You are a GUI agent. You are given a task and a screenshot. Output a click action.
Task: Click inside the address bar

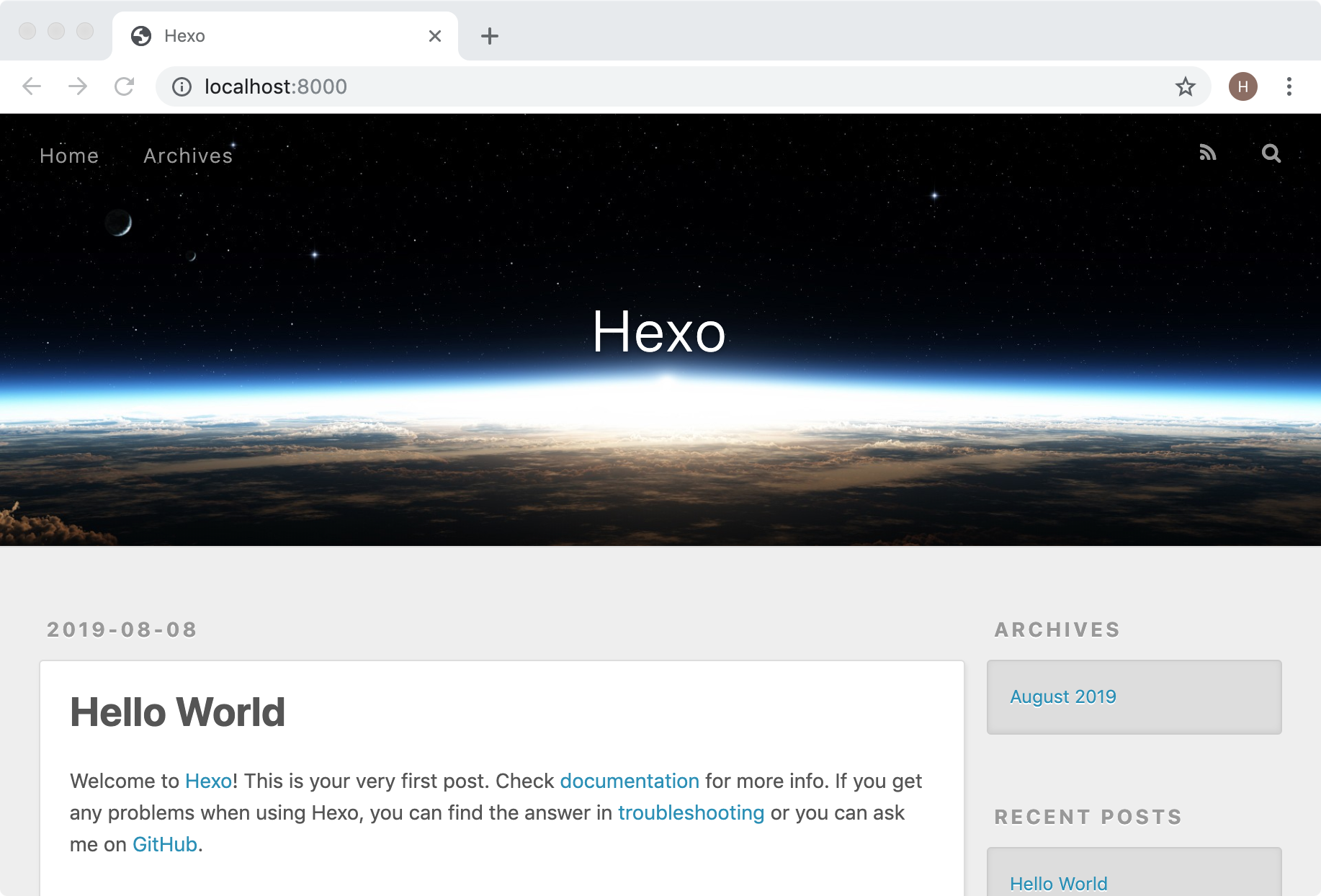click(x=504, y=86)
